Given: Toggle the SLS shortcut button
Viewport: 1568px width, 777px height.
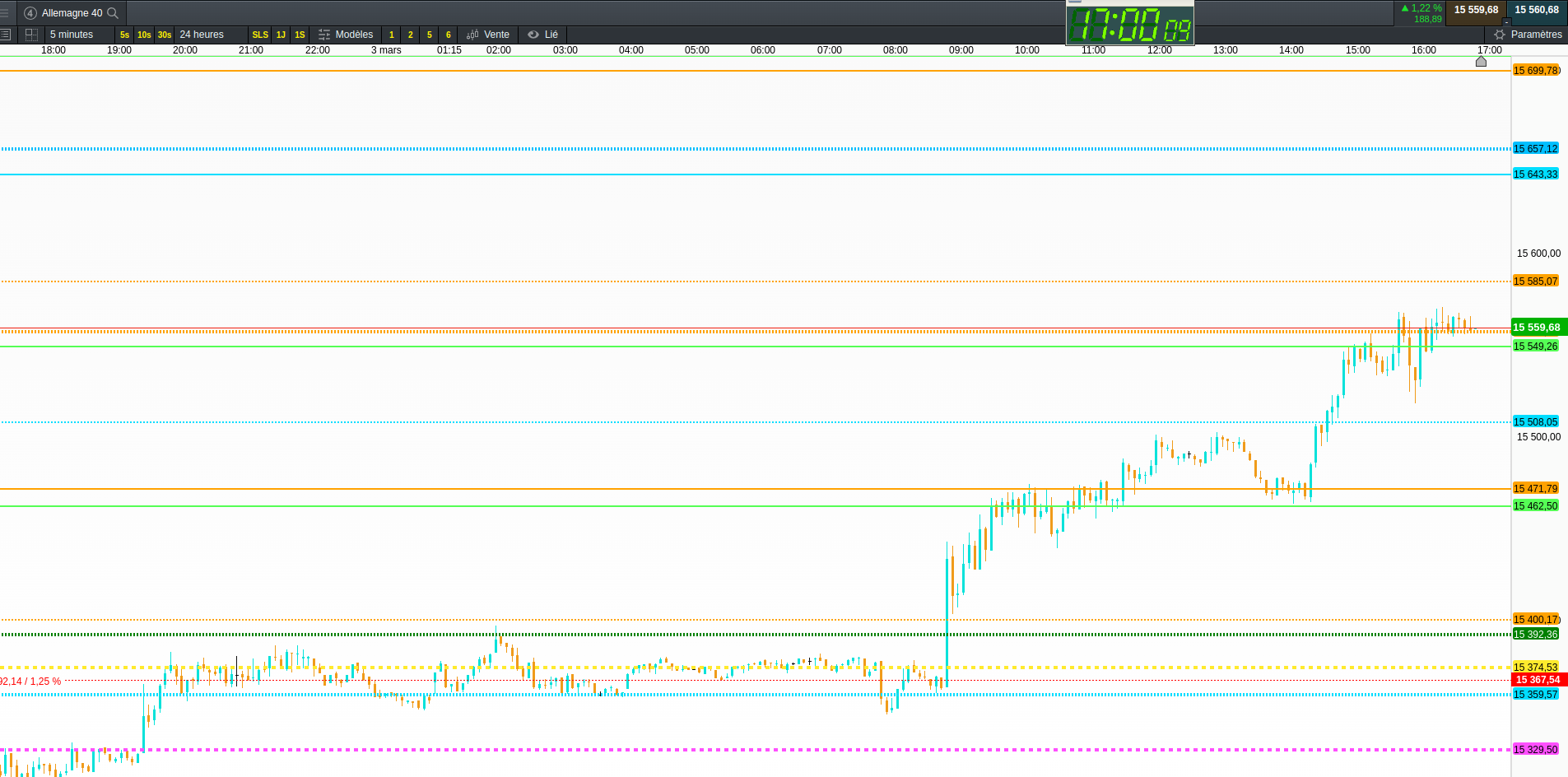Looking at the screenshot, I should (x=260, y=35).
